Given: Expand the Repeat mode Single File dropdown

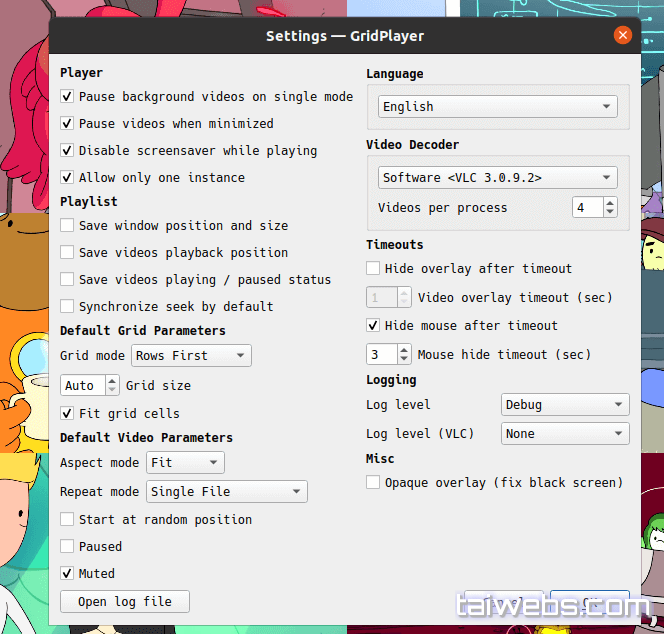Looking at the screenshot, I should 226,492.
